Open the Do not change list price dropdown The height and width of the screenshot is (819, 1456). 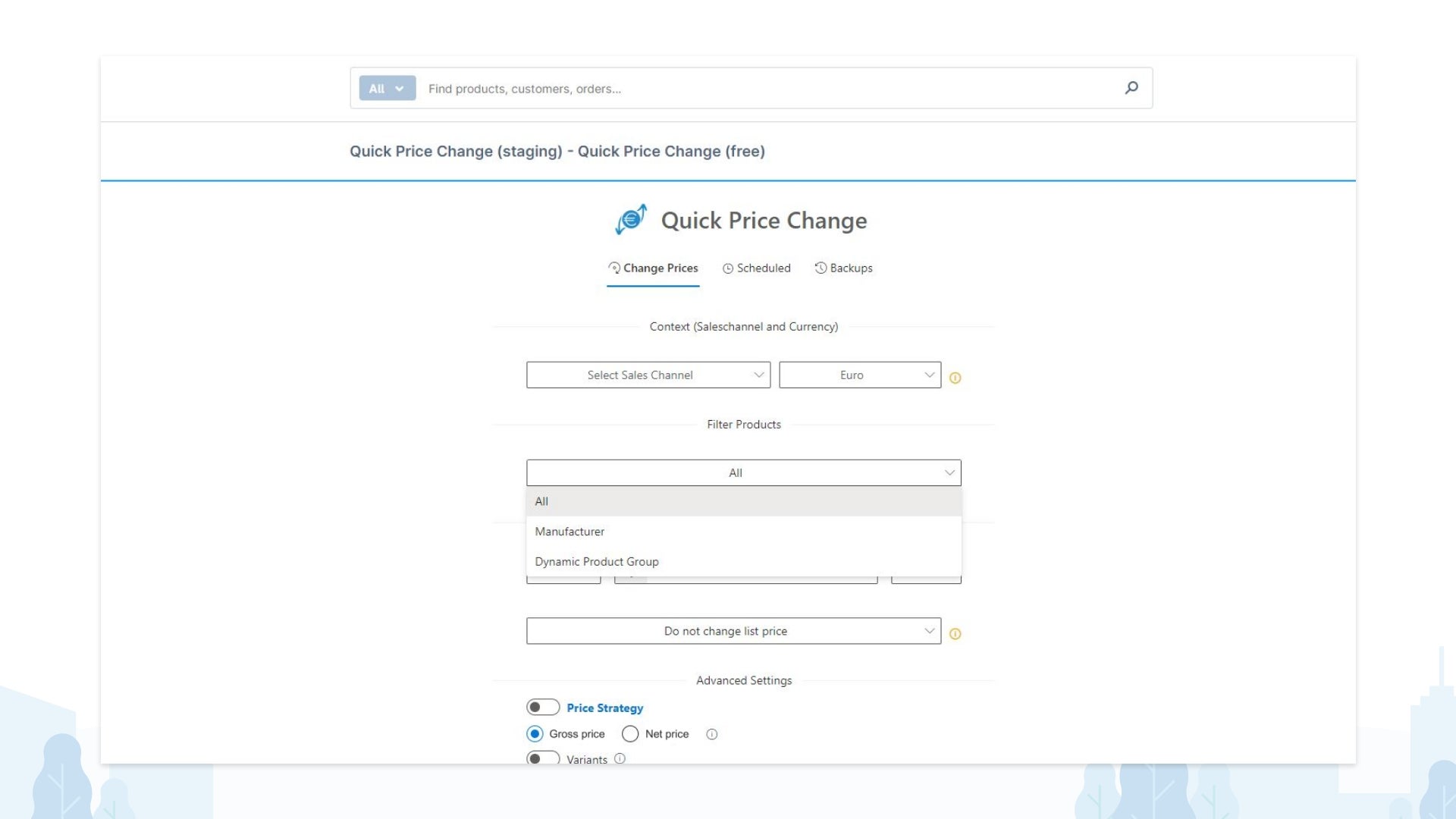(733, 631)
